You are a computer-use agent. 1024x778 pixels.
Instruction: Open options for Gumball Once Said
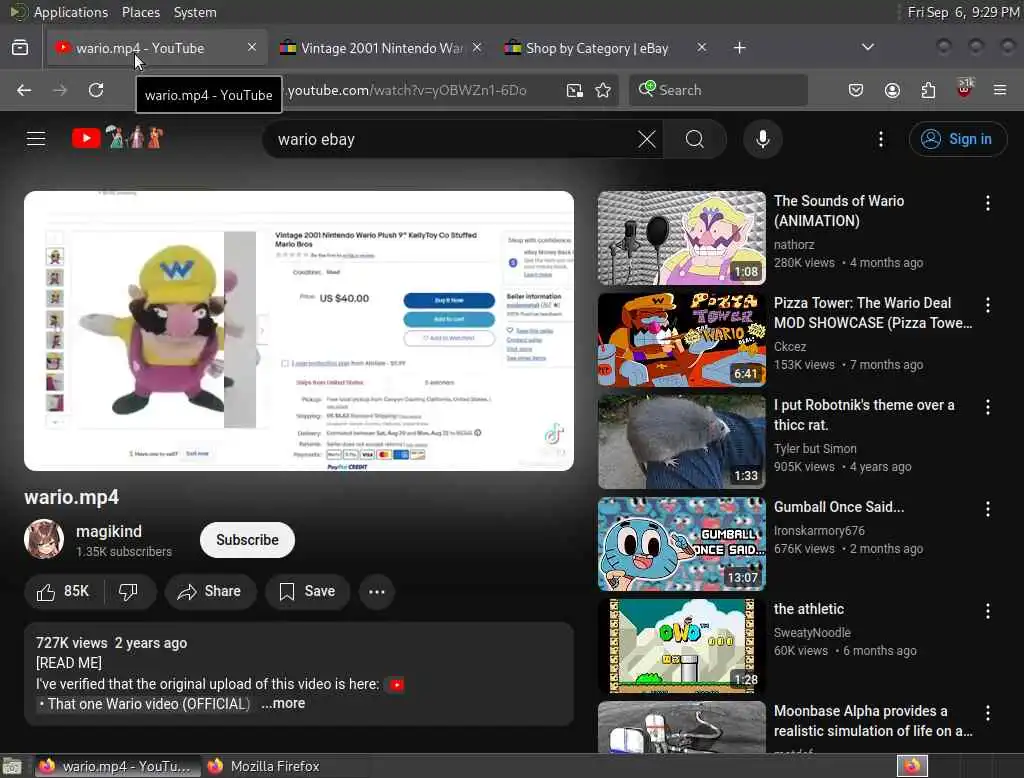coord(987,509)
